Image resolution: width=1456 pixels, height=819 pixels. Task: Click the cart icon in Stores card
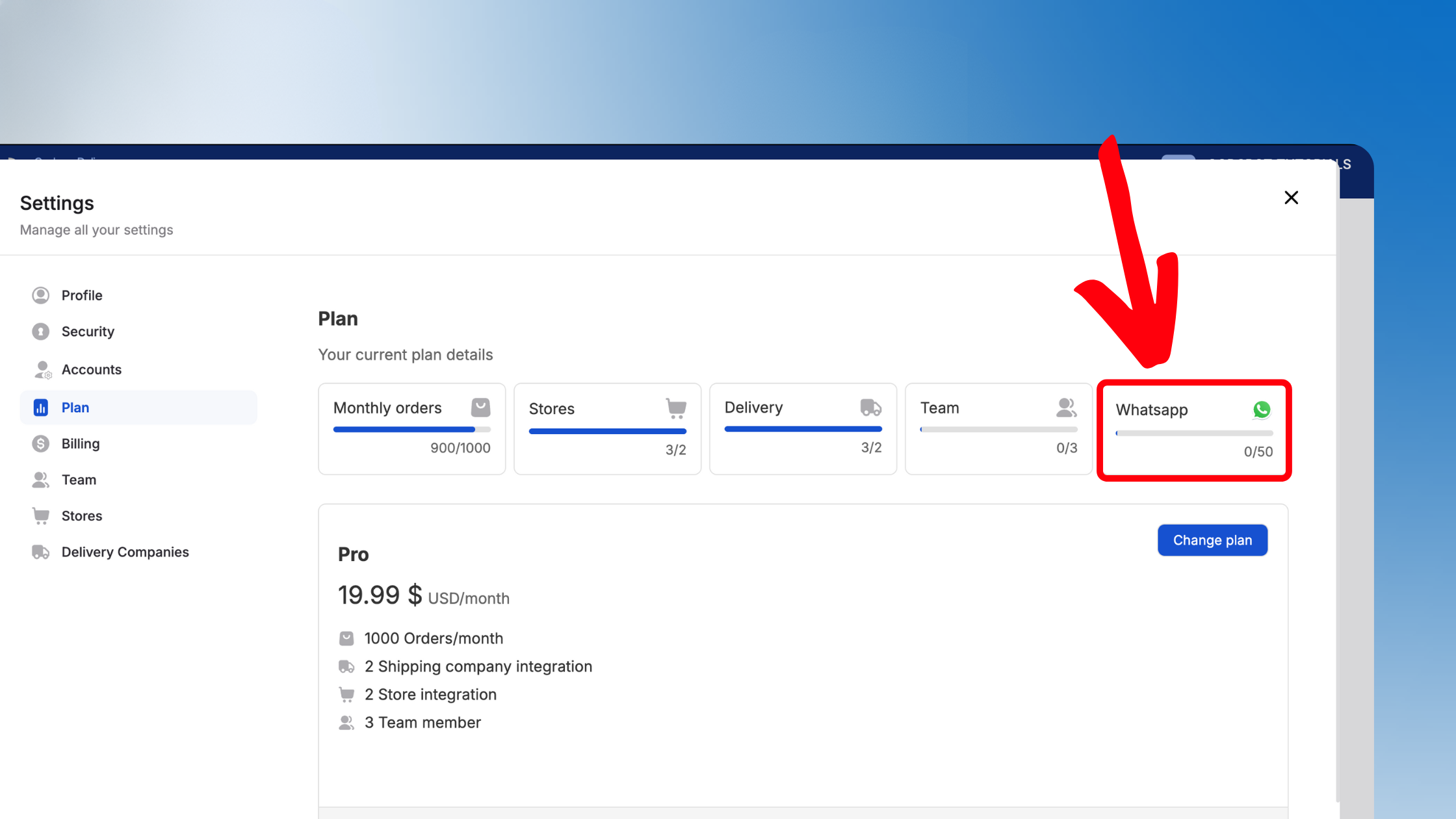pyautogui.click(x=676, y=408)
